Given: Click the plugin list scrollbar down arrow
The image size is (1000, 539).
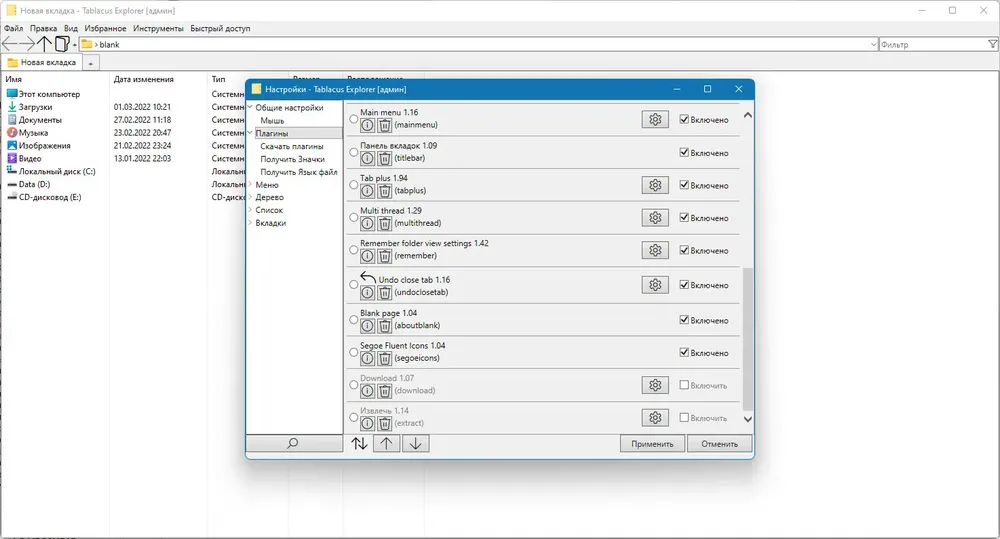Looking at the screenshot, I should tap(747, 419).
